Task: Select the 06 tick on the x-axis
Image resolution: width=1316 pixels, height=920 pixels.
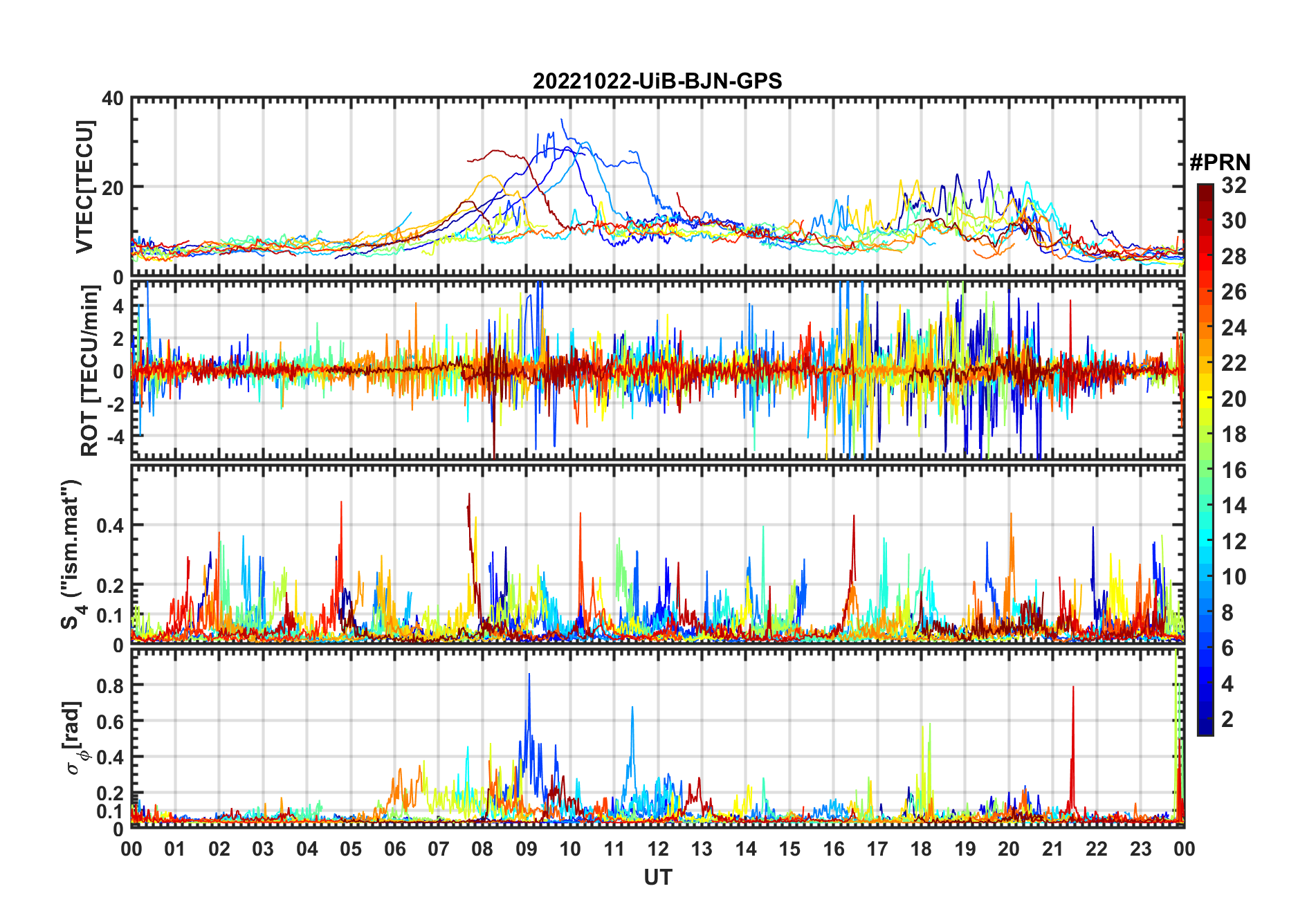Action: pyautogui.click(x=395, y=849)
